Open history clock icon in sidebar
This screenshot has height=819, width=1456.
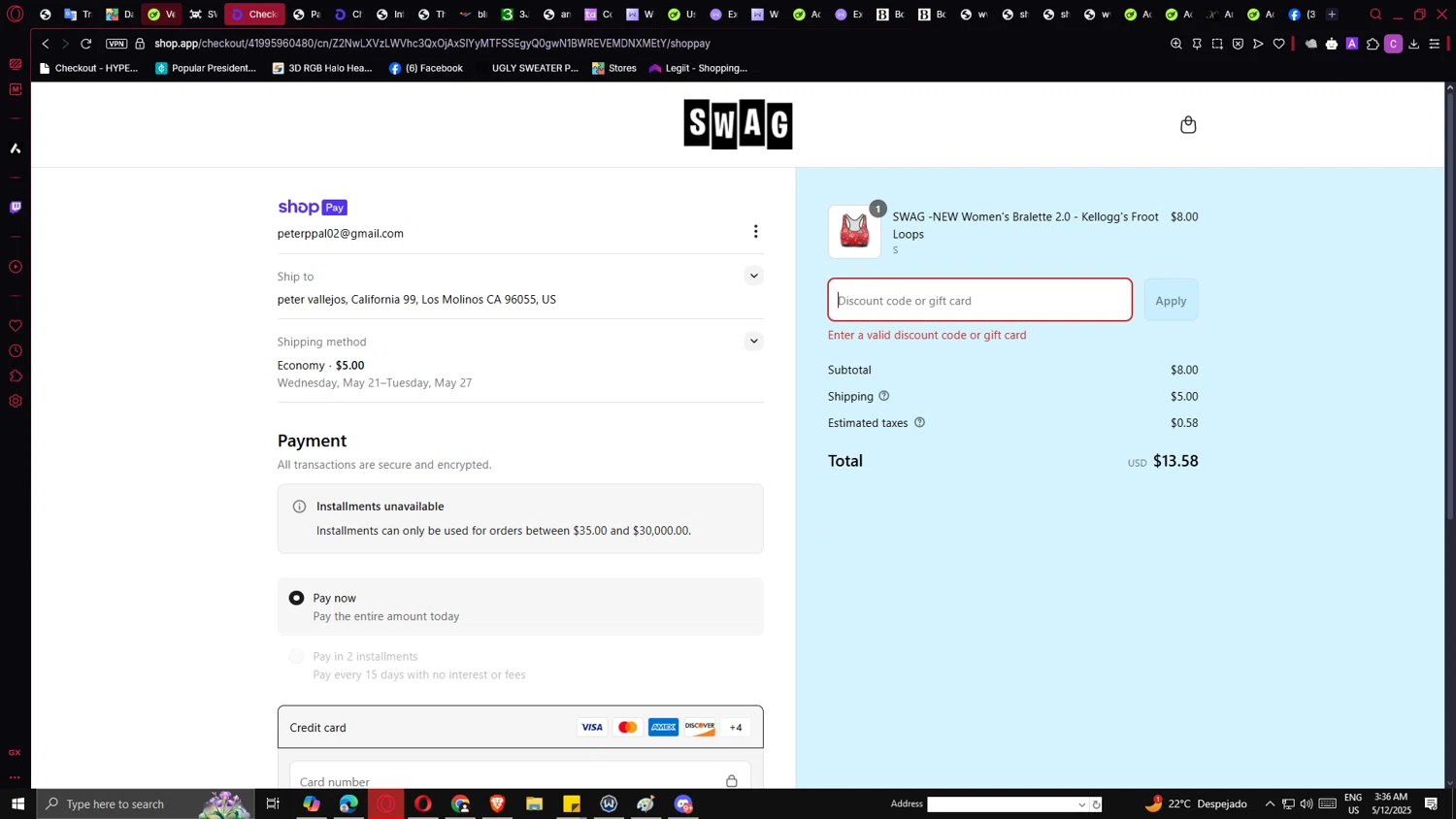coord(16,351)
